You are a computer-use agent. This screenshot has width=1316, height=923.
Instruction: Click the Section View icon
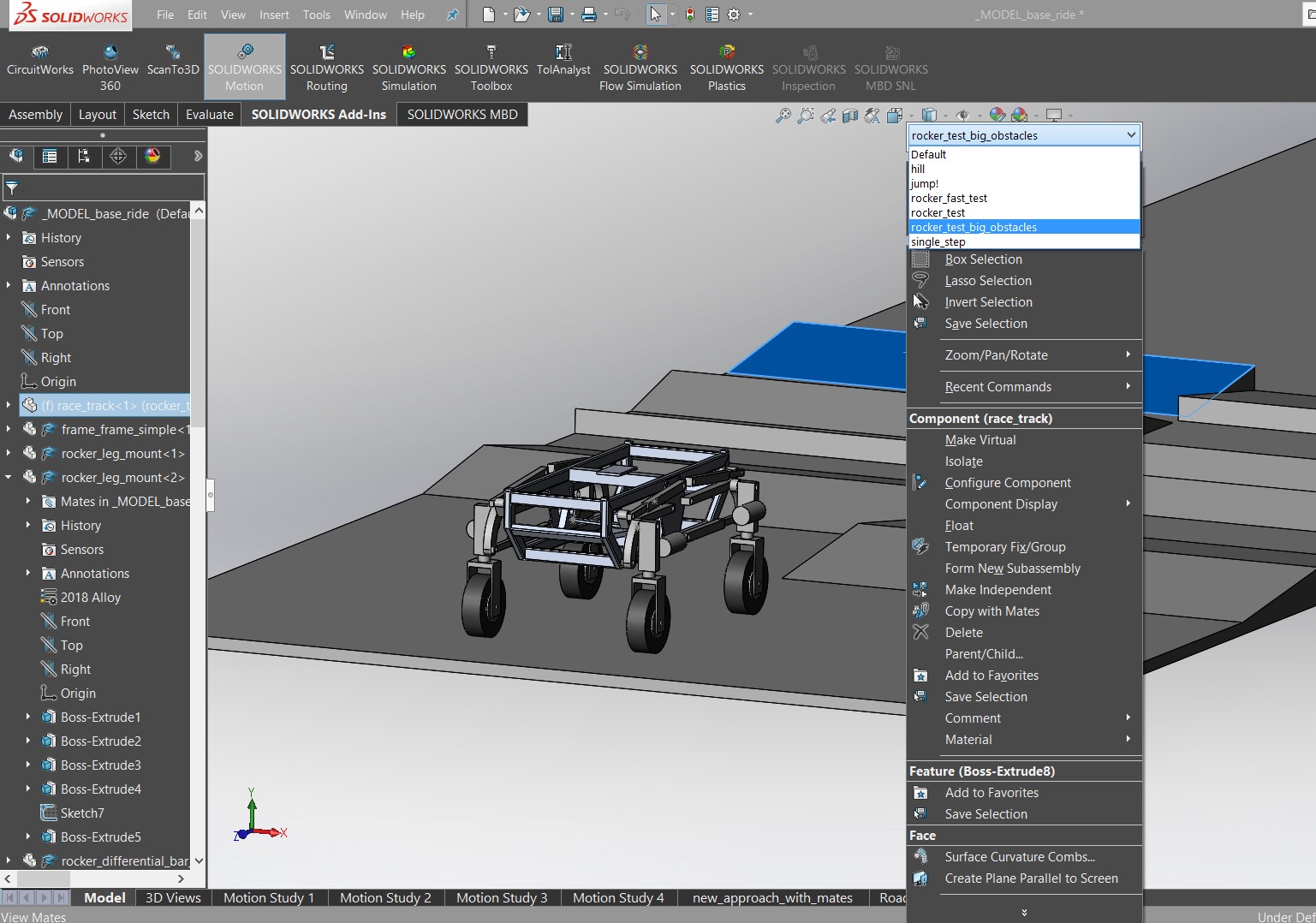tap(849, 116)
